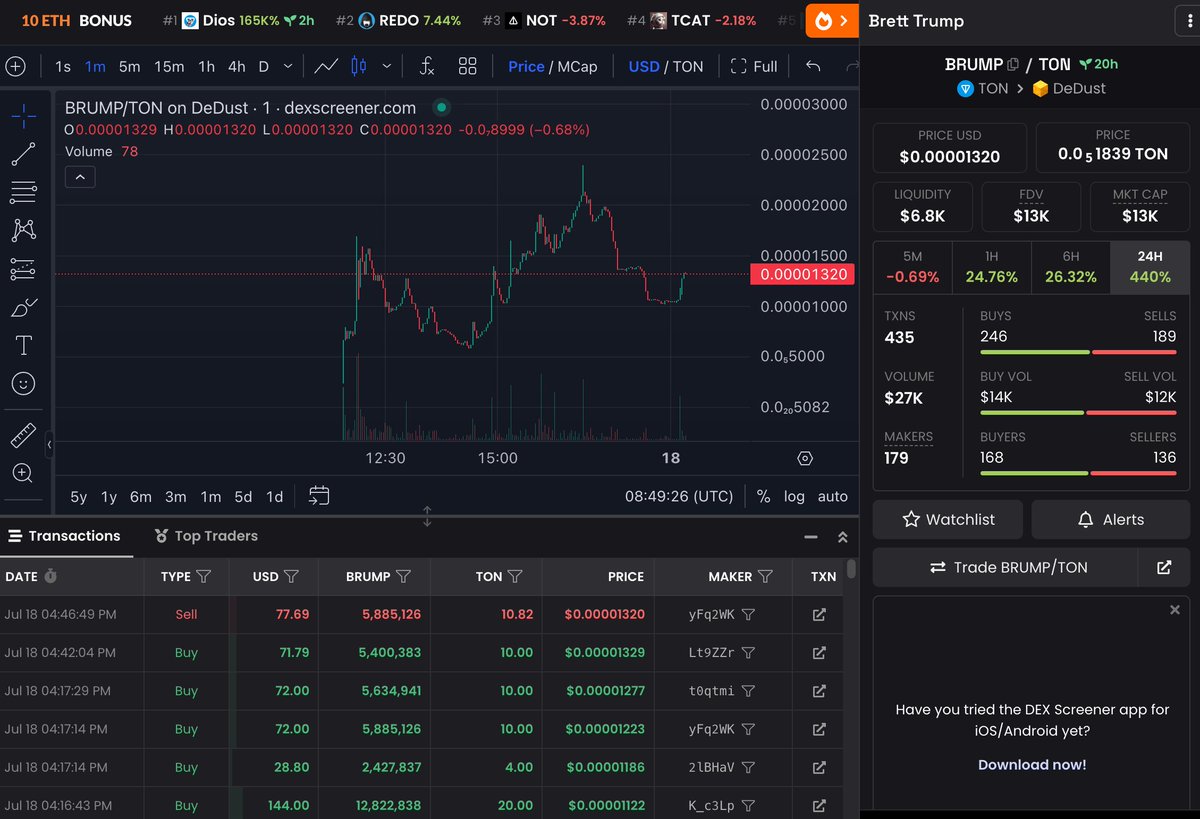
Task: Toggle the log scale mode
Action: pos(794,496)
